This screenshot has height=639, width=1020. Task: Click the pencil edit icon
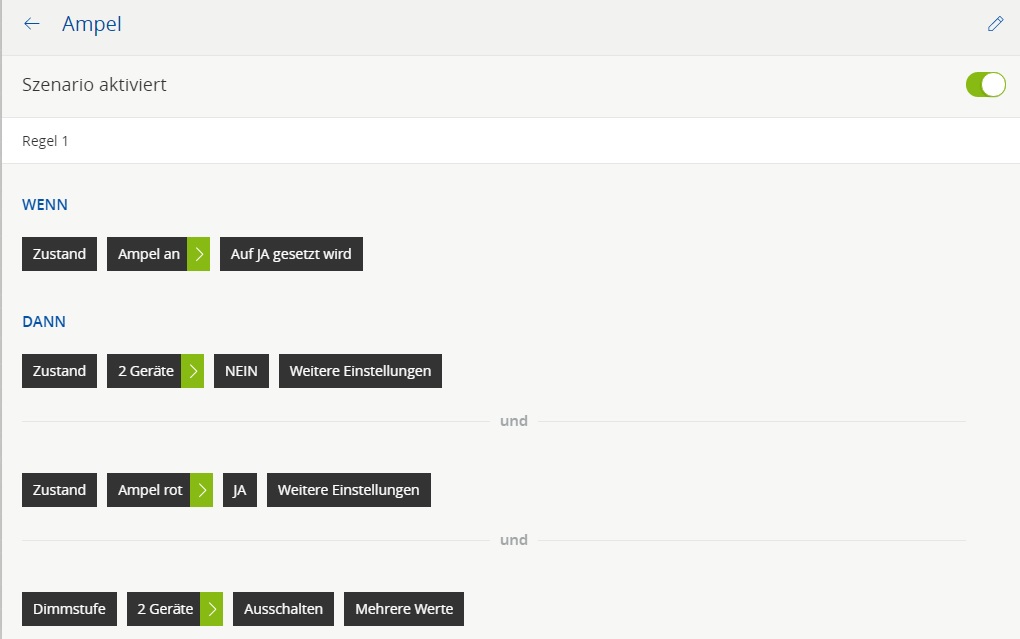point(995,24)
